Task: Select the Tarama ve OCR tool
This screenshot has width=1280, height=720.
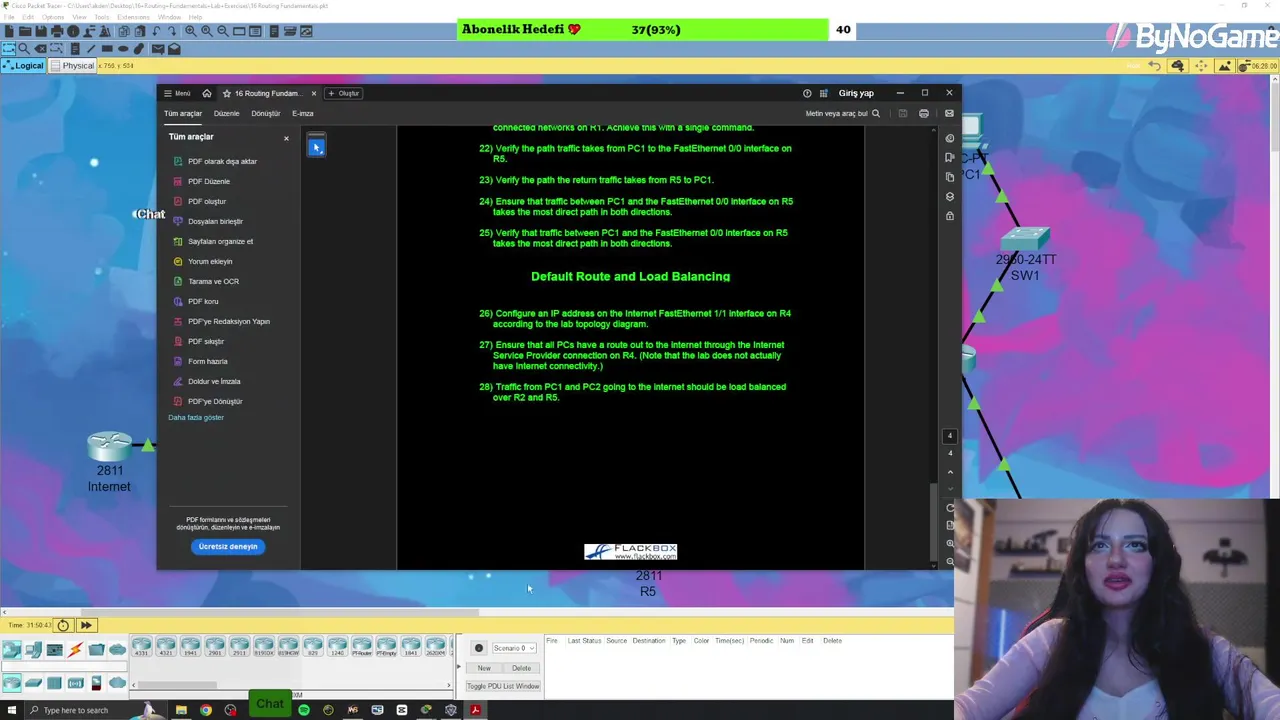Action: coord(206,281)
